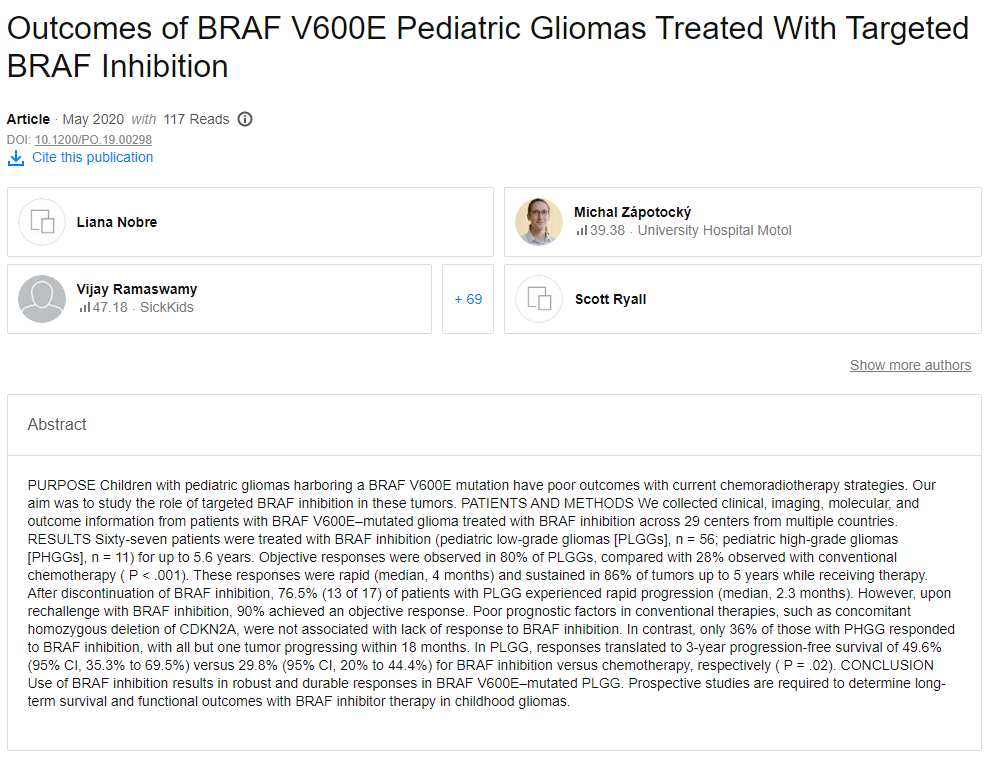
Task: Open Michal Zápotocký's profile photo
Action: coord(539,222)
